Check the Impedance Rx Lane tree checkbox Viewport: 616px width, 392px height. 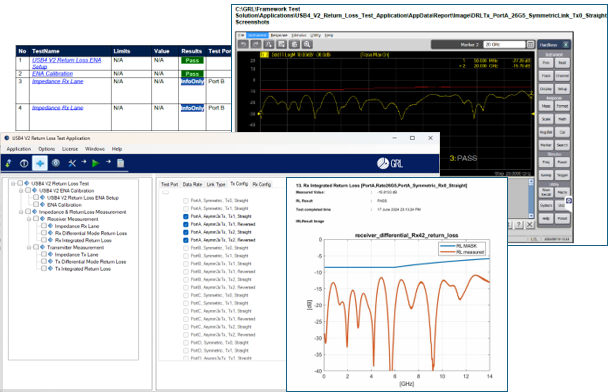pyautogui.click(x=44, y=226)
